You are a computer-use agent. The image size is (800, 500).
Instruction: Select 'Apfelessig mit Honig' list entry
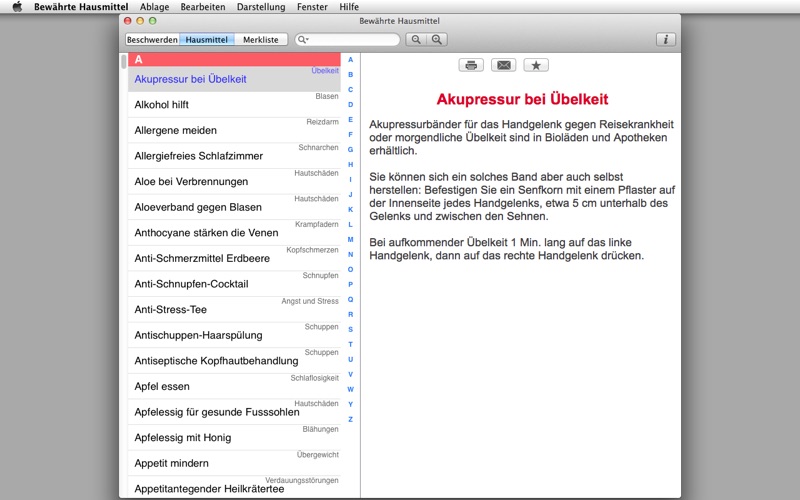(x=234, y=438)
